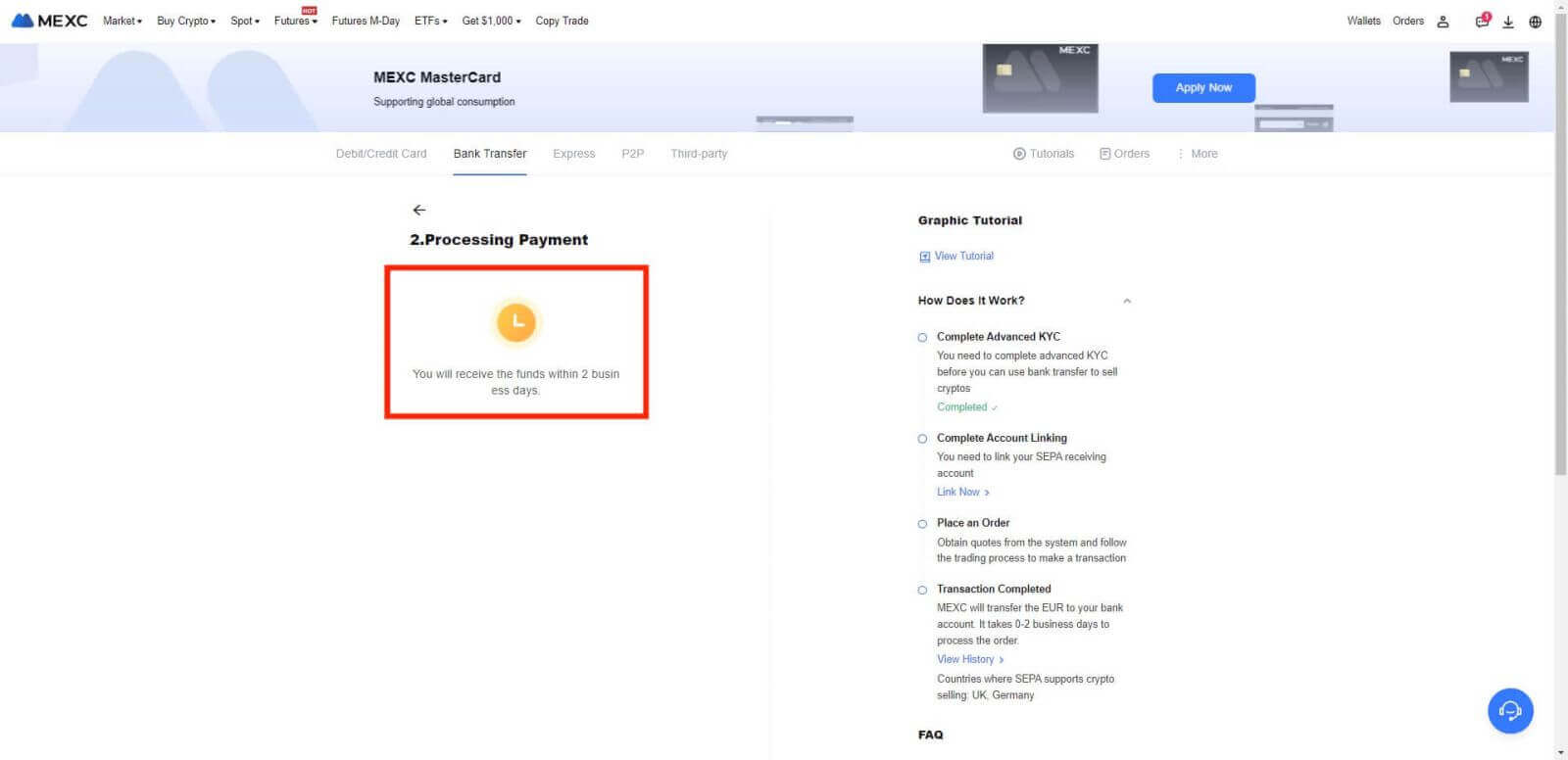Click the Complete Advanced KYC step
1568x760 pixels.
(999, 337)
